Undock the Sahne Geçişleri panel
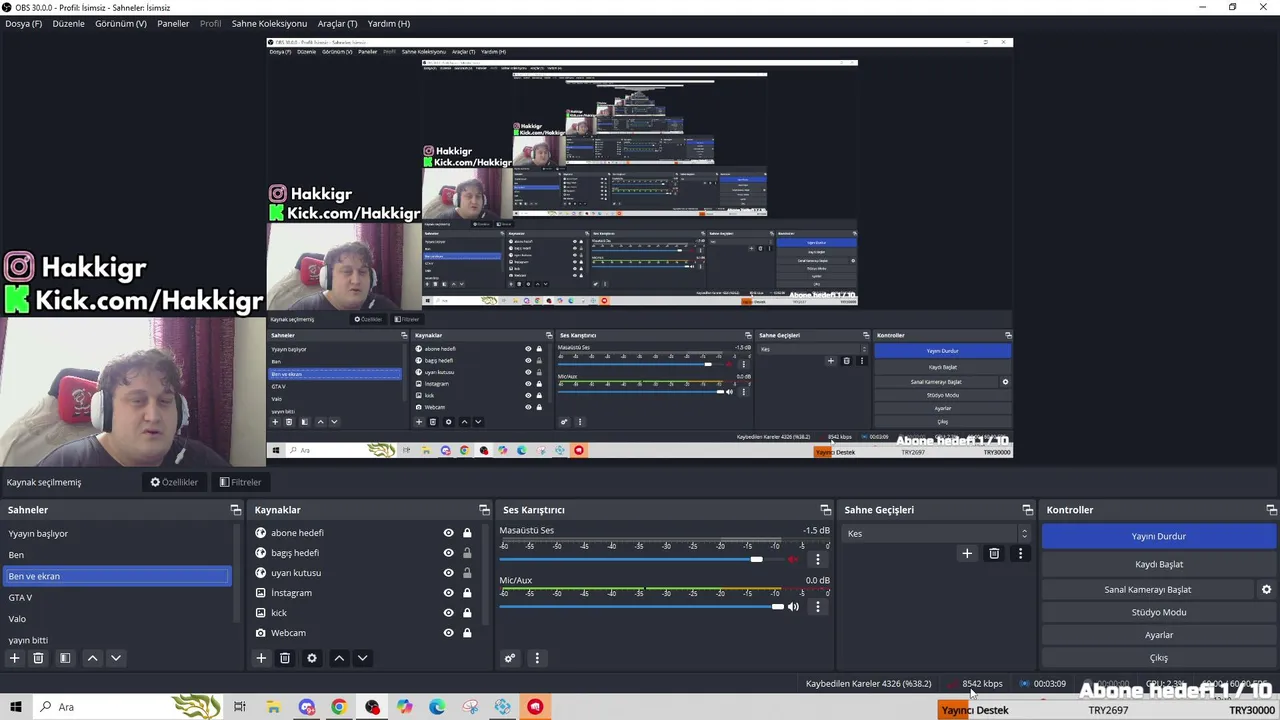The height and width of the screenshot is (720, 1280). coord(1027,510)
